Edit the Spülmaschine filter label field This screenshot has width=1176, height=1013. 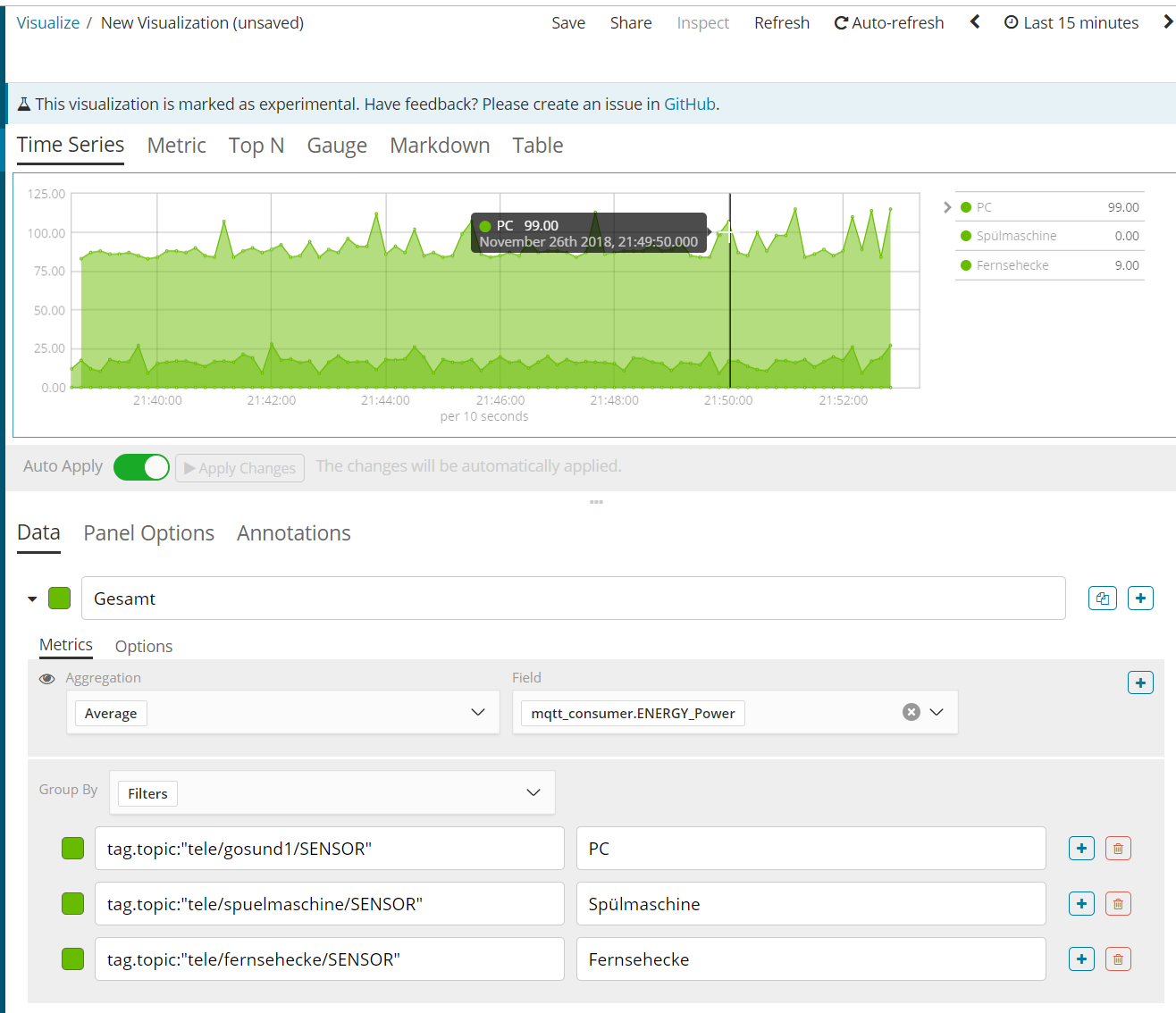[x=811, y=904]
